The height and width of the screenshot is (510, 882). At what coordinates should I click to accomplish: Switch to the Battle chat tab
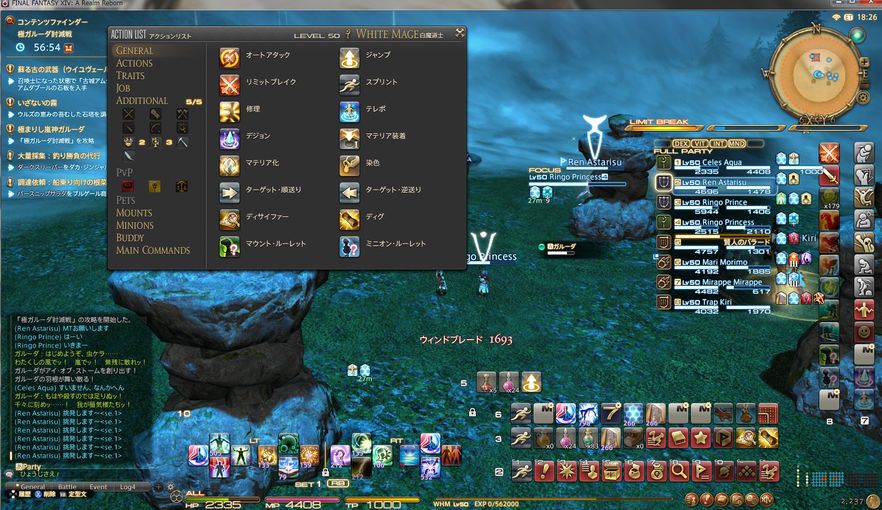(x=68, y=487)
